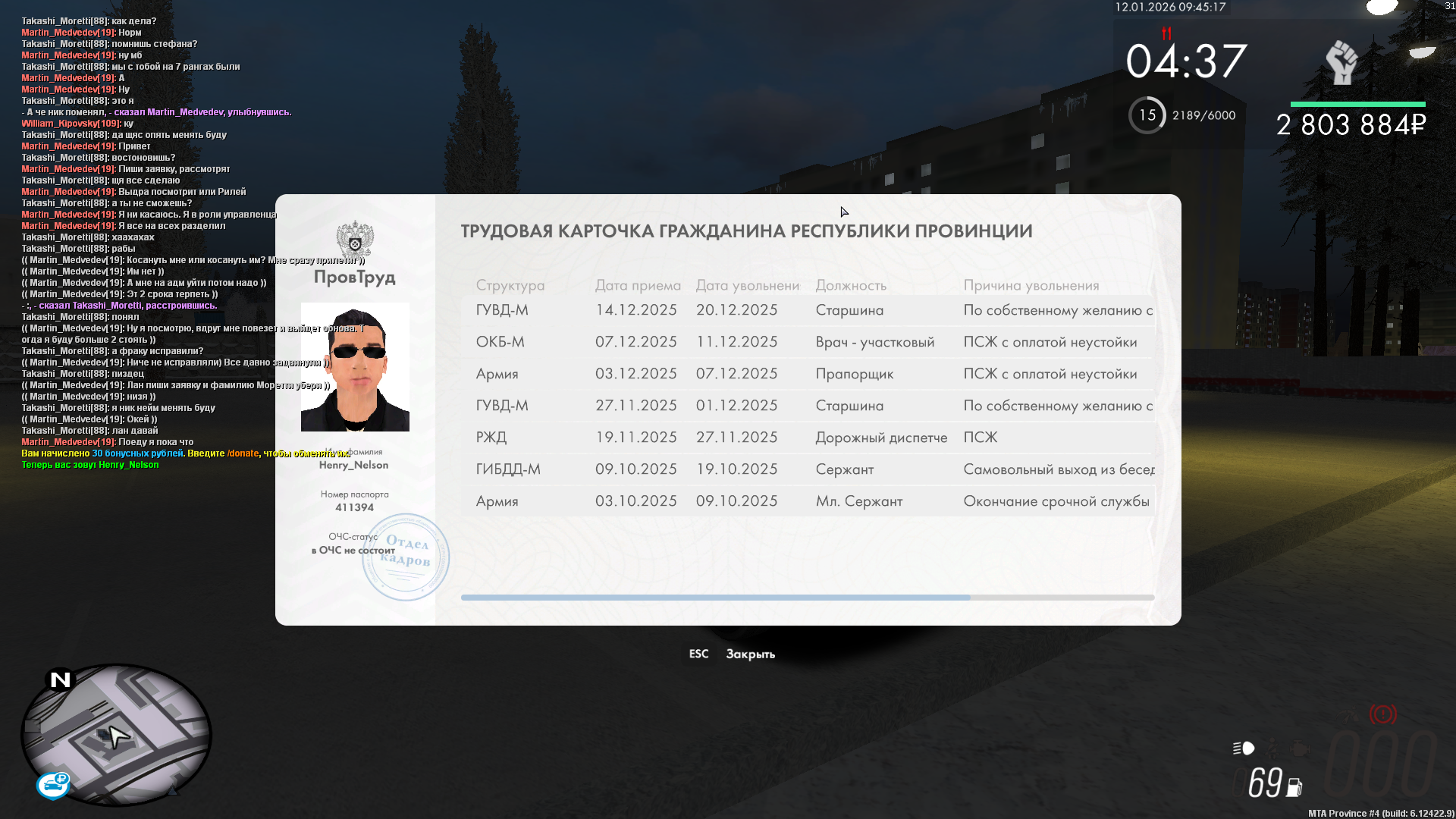
Task: Click the Закрыть close label
Action: 750,654
